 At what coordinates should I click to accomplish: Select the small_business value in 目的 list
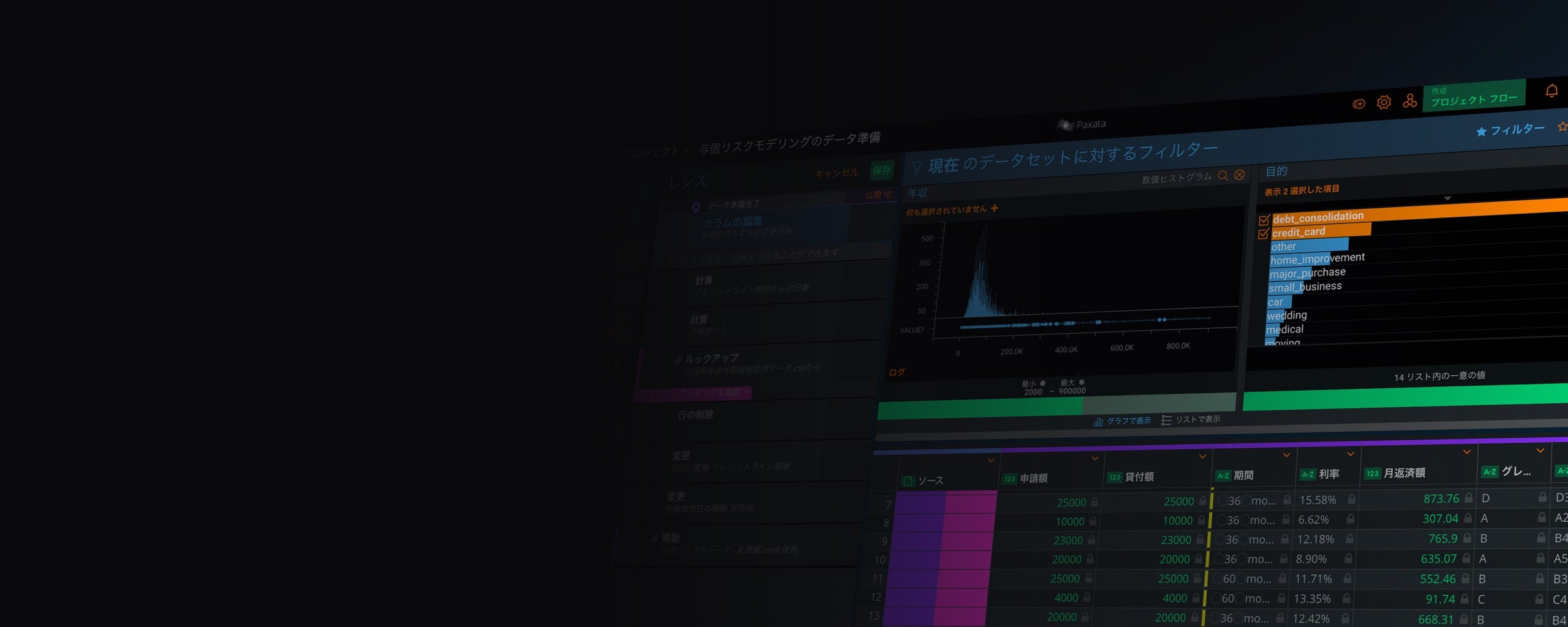click(x=1305, y=287)
